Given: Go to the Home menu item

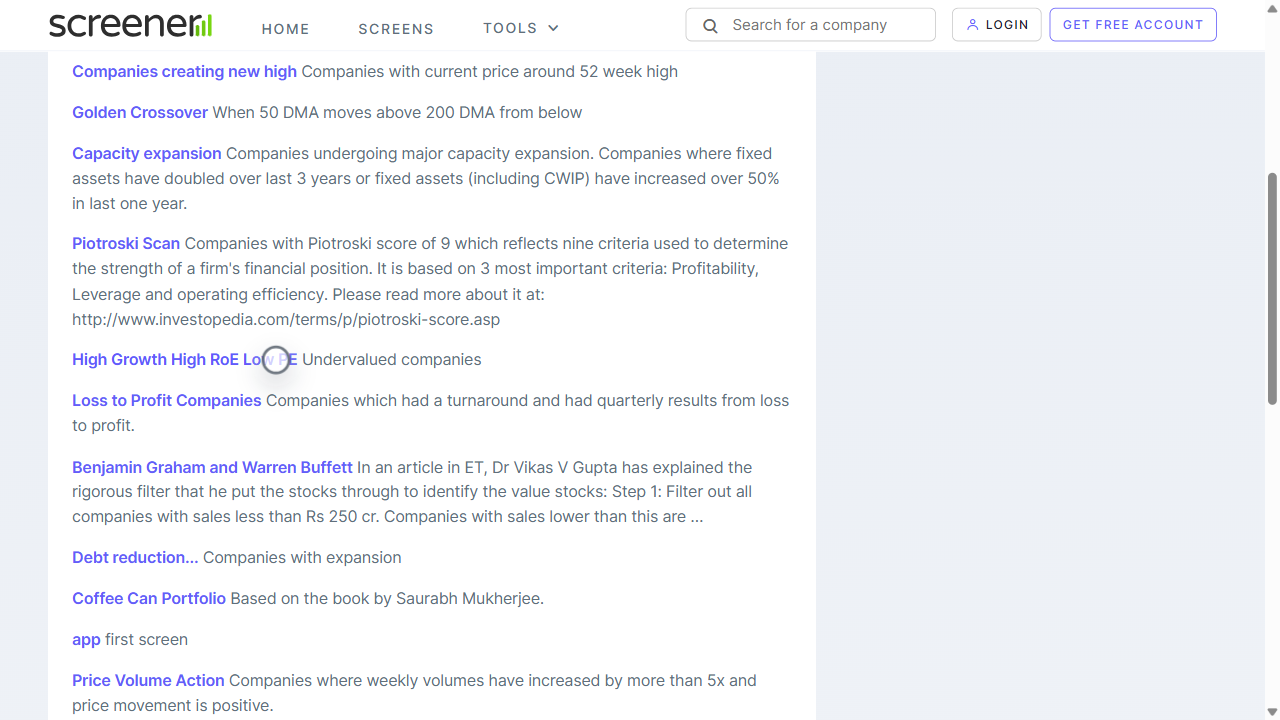Looking at the screenshot, I should click(x=286, y=29).
